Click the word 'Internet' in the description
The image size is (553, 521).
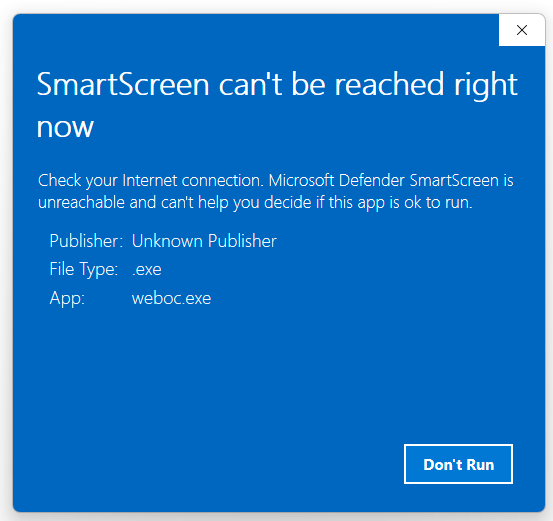coord(150,181)
